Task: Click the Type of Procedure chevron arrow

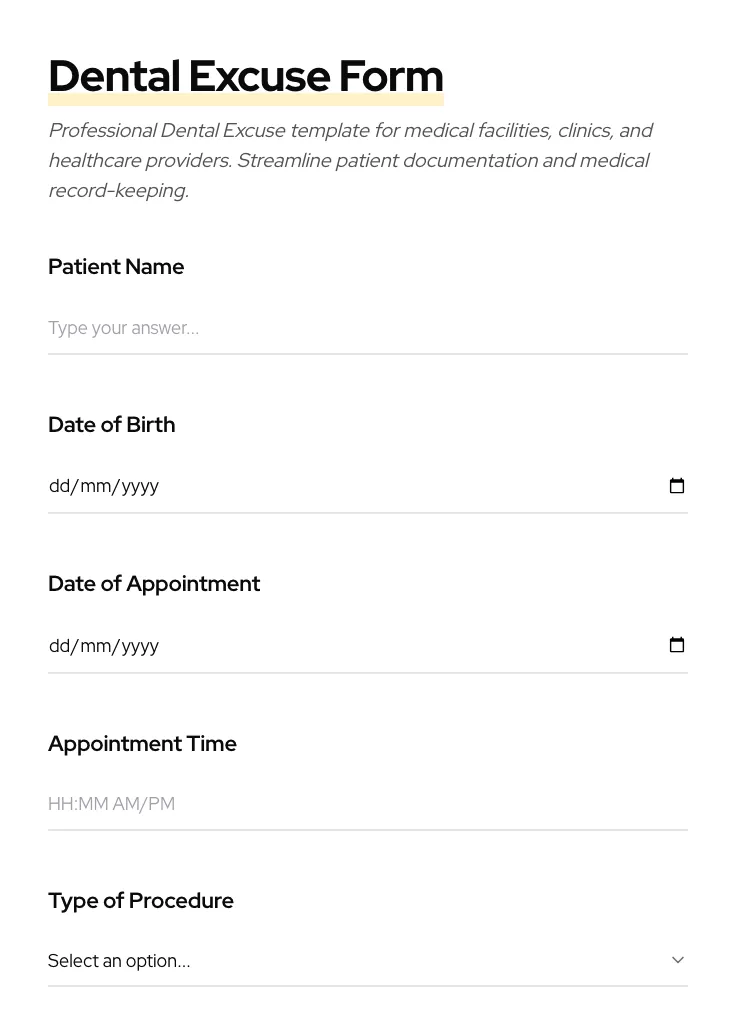Action: click(677, 960)
